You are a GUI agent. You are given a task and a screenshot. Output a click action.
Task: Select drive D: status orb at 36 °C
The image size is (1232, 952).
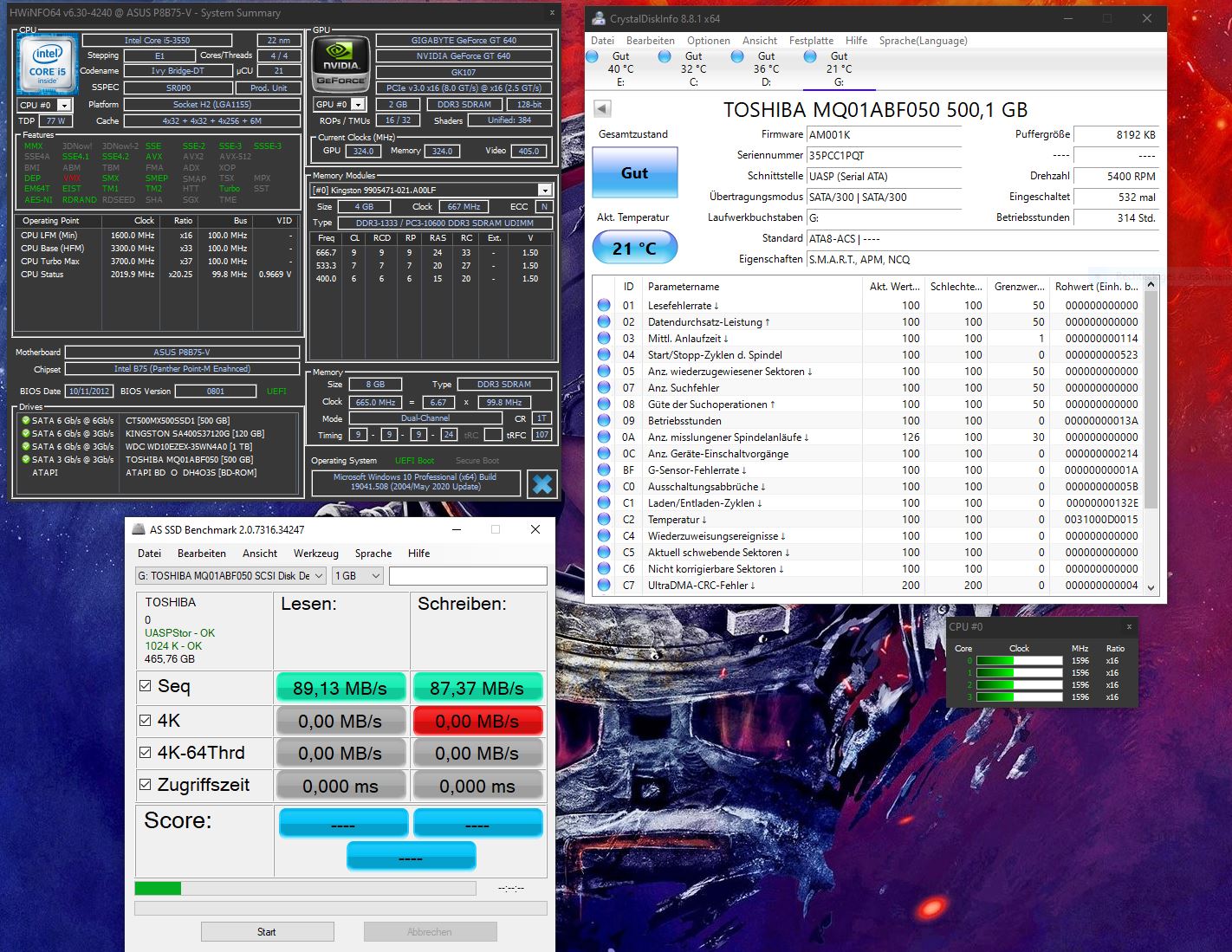coord(737,56)
